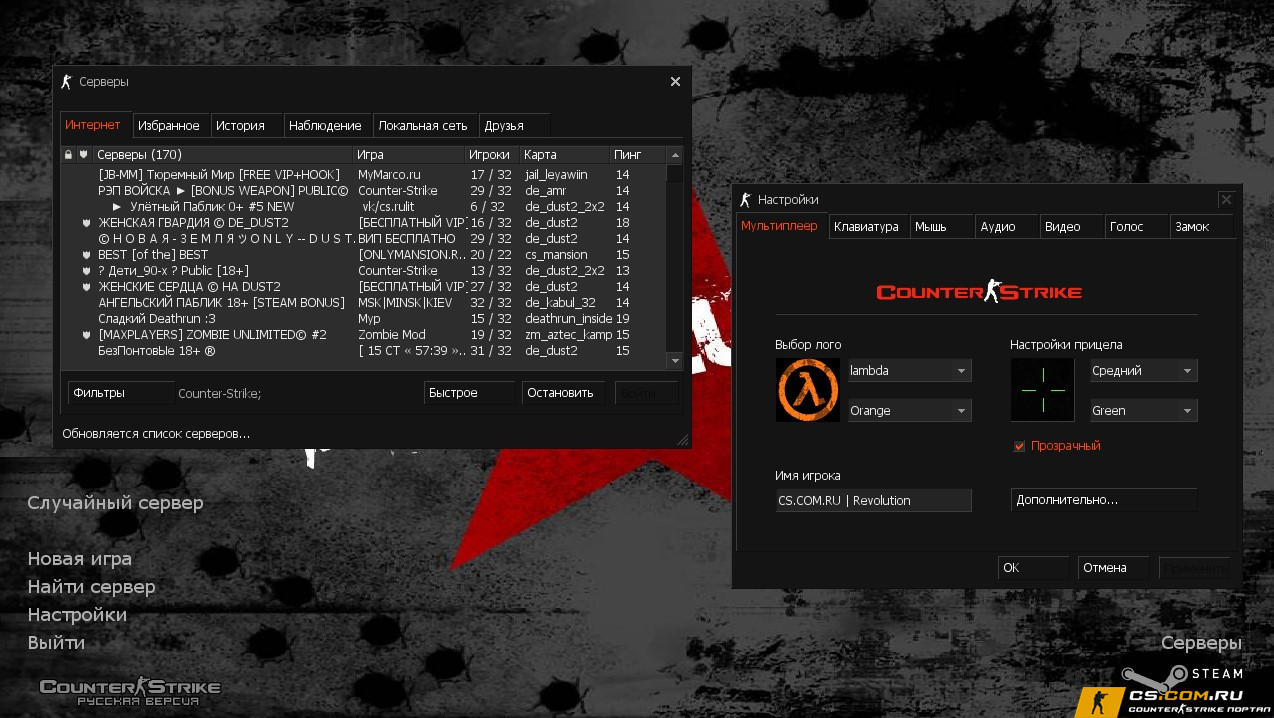
Task: Click the green crosshair preview box
Action: (1042, 390)
